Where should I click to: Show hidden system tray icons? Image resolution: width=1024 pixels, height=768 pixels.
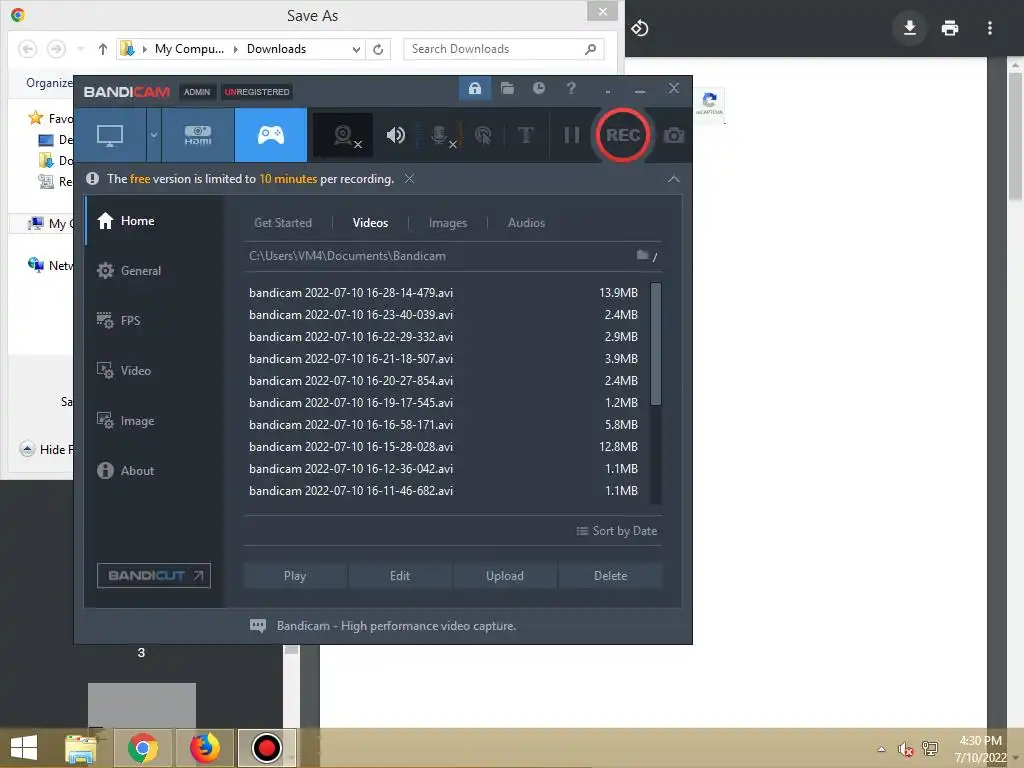click(x=882, y=749)
